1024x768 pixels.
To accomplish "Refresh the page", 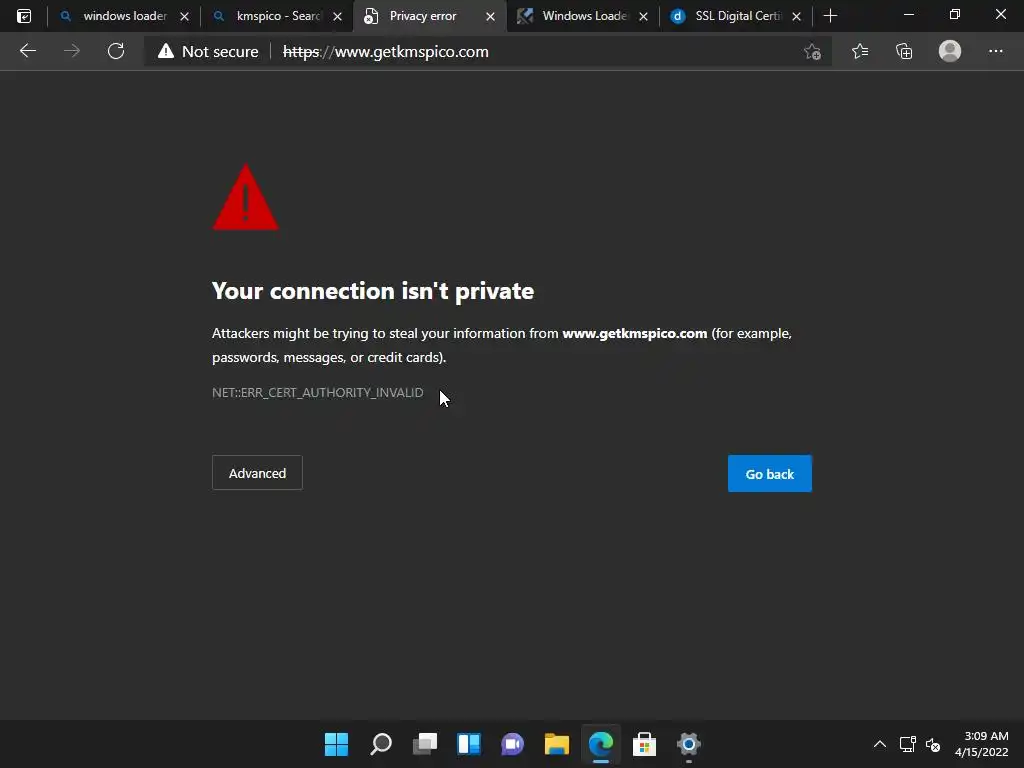I will click(x=116, y=51).
